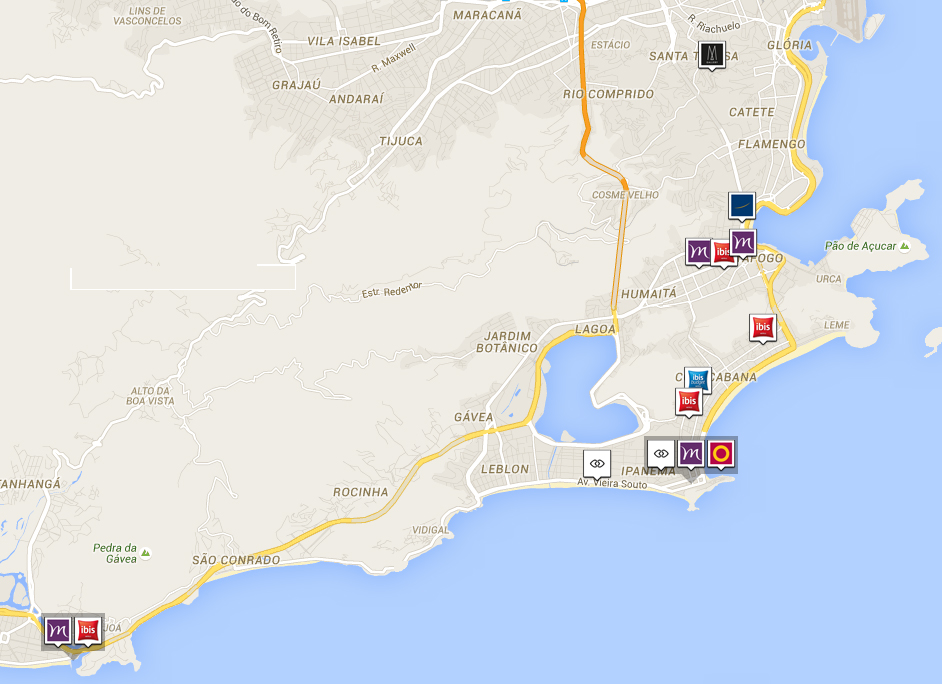The height and width of the screenshot is (684, 942).
Task: Select the red ibis marker below ibis budget
Action: click(x=688, y=402)
